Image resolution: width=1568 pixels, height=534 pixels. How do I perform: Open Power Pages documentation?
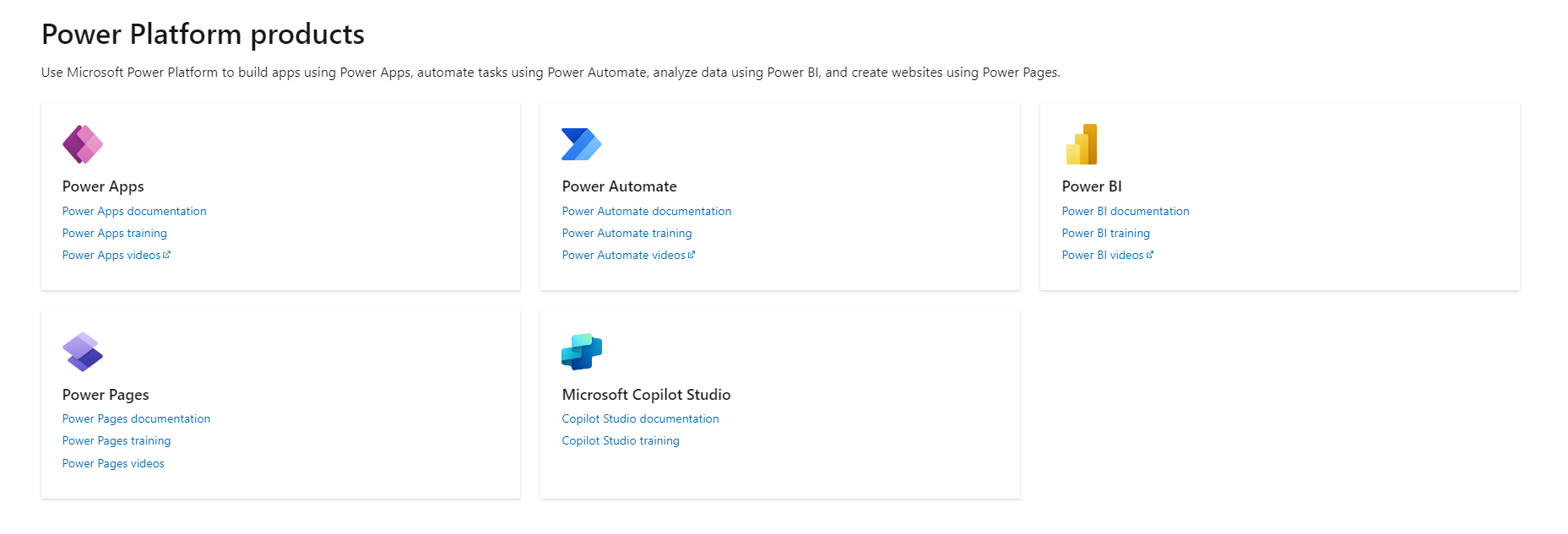(x=136, y=418)
